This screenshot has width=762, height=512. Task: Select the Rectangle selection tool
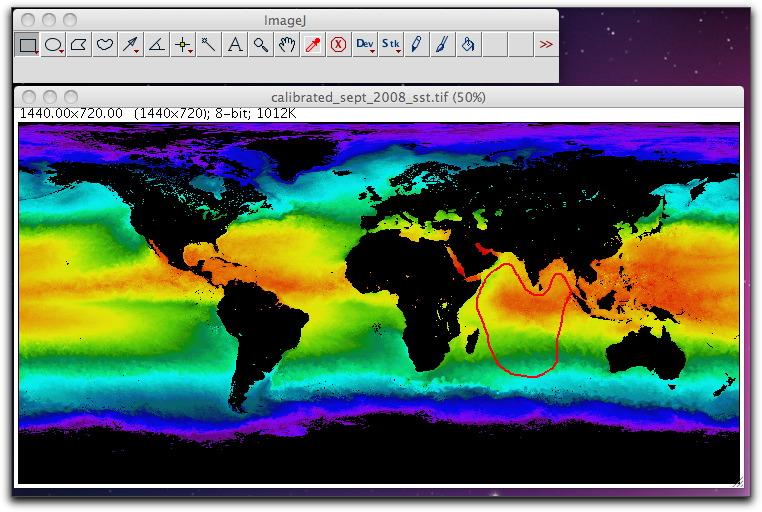[27, 45]
